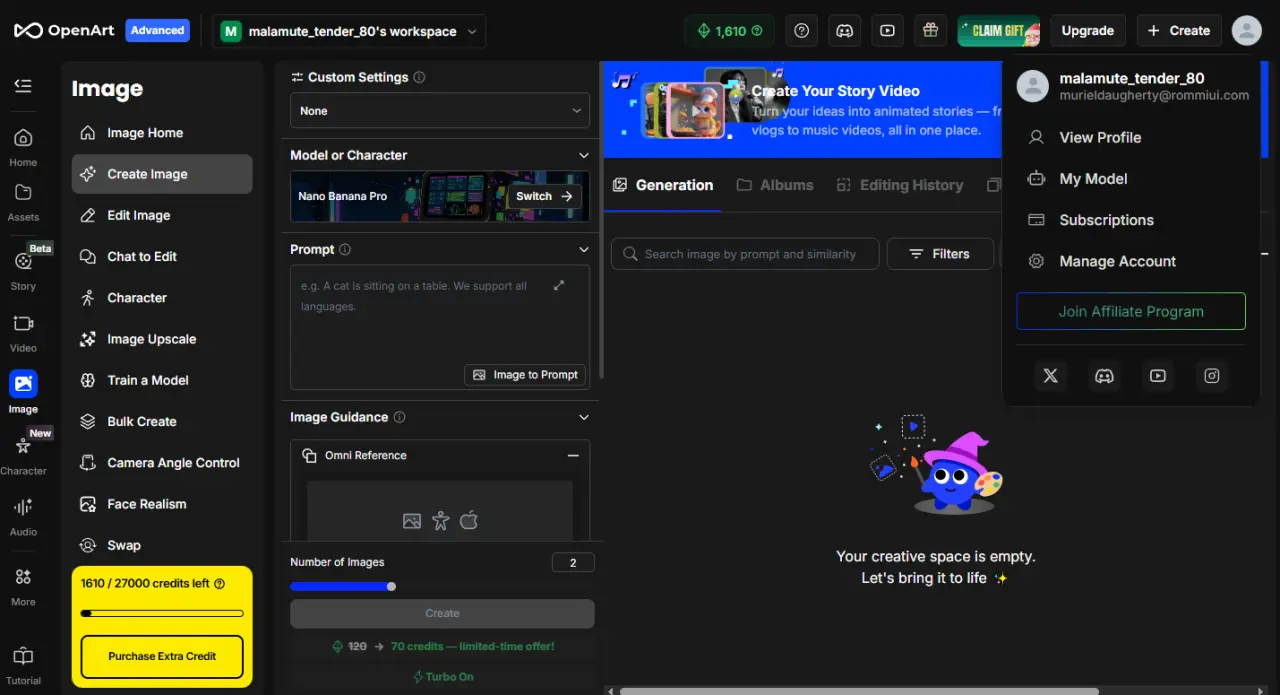Click info icon next to Custom Settings
The height and width of the screenshot is (695, 1280).
pos(419,77)
